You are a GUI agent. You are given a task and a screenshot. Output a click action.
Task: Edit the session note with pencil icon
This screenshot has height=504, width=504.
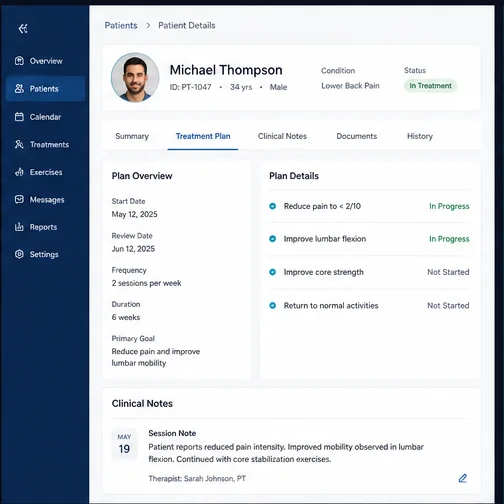pyautogui.click(x=463, y=478)
